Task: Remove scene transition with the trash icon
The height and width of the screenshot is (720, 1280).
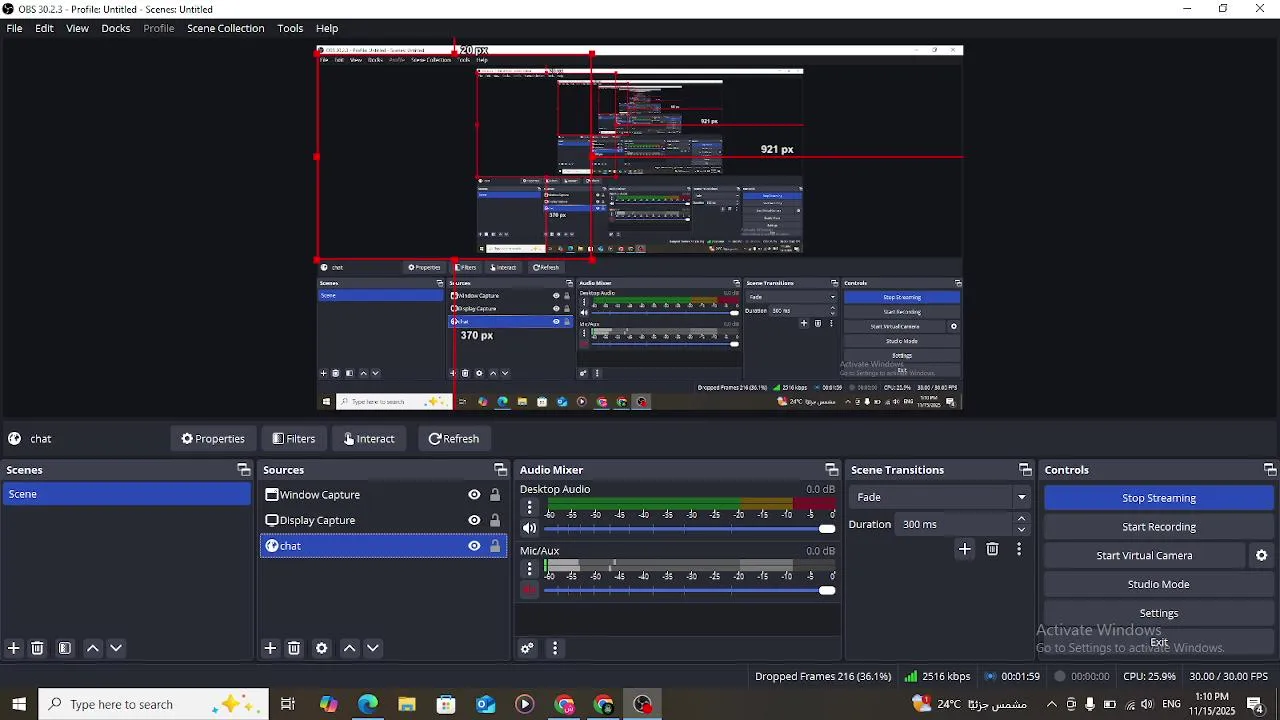Action: (x=992, y=549)
